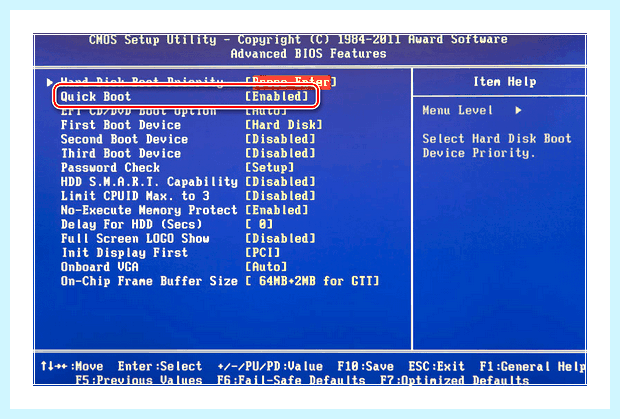The image size is (620, 419).
Task: Open the Onboard VGA [Auto] value
Action: (x=266, y=267)
